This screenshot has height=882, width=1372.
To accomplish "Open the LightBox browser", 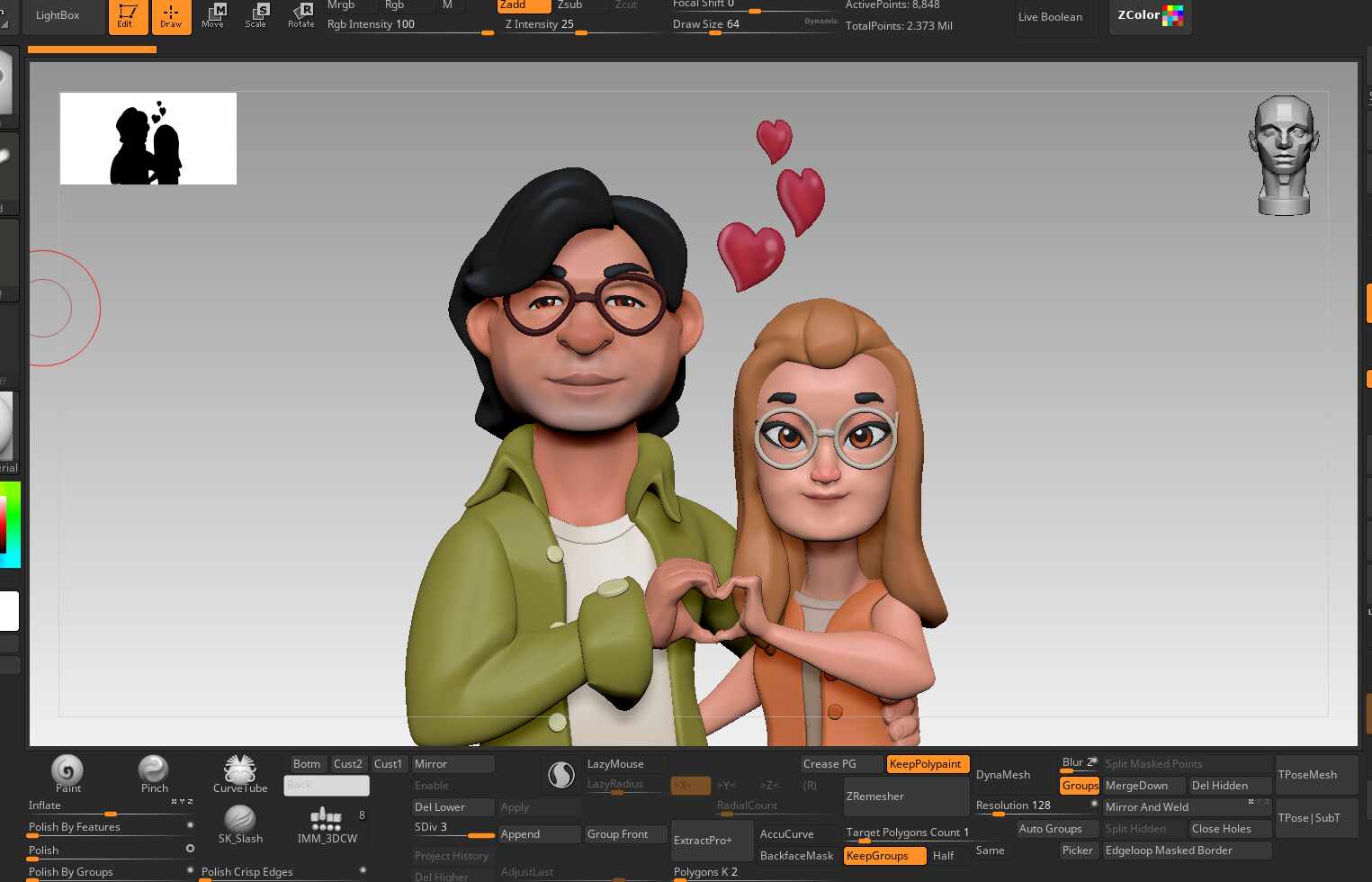I will click(x=58, y=15).
